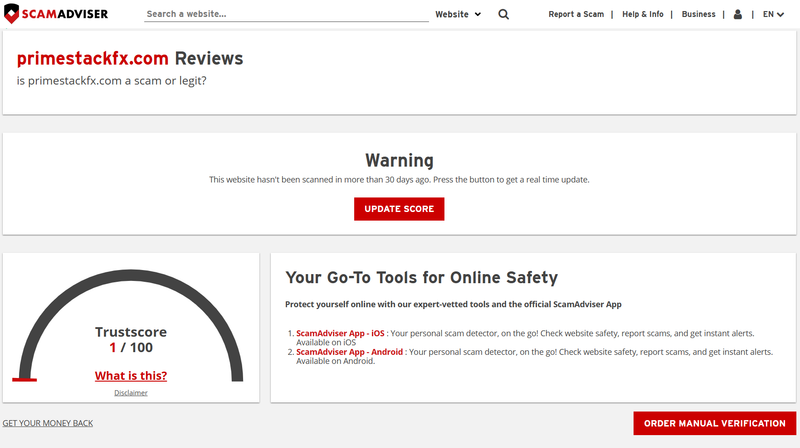
Task: Open Business menu item
Action: click(x=698, y=14)
